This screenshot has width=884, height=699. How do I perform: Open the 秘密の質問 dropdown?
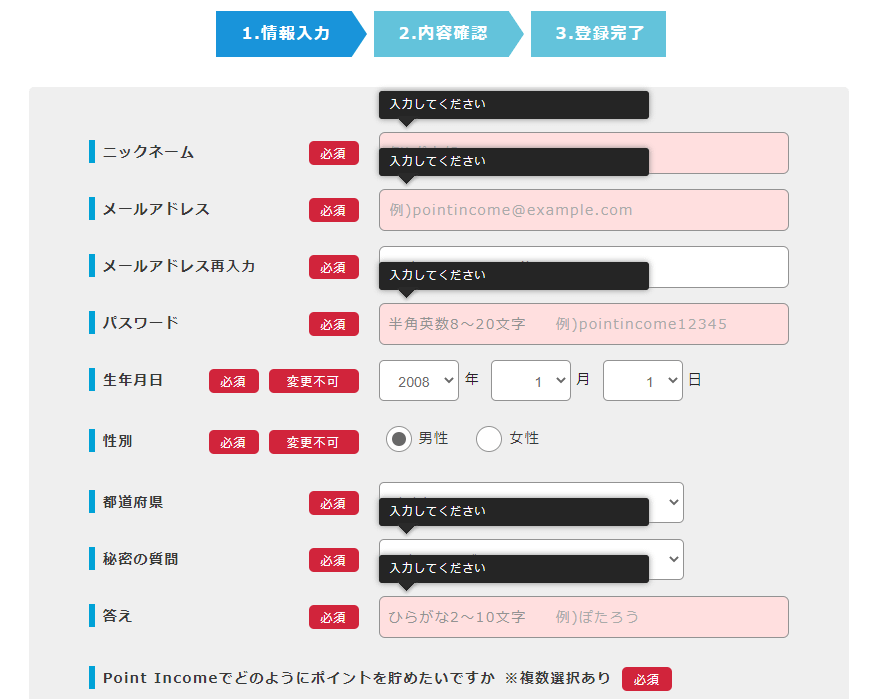tap(672, 559)
